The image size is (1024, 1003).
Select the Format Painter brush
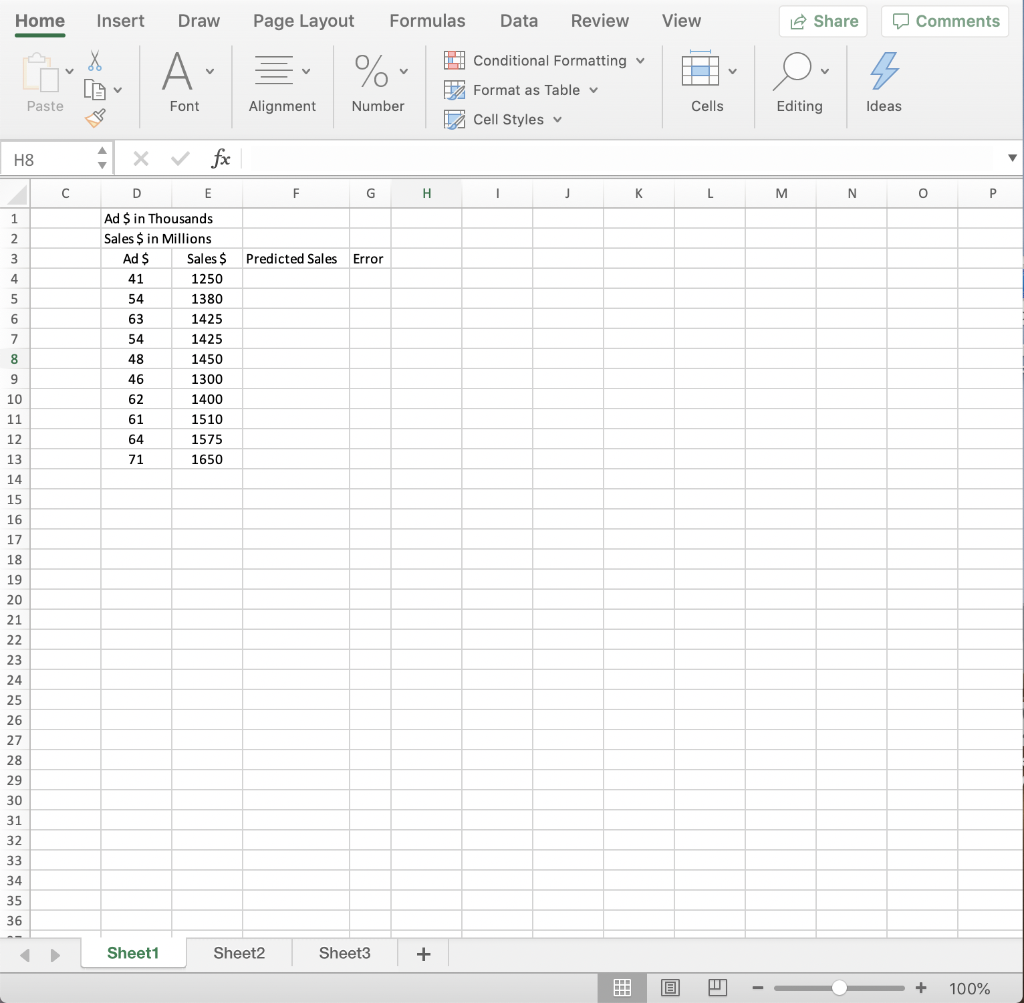95,117
